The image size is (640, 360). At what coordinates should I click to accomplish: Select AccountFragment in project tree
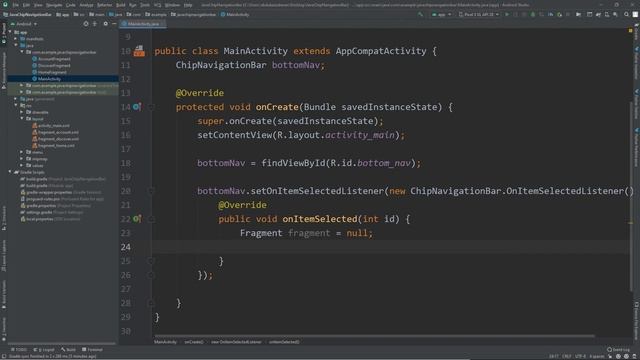51,59
